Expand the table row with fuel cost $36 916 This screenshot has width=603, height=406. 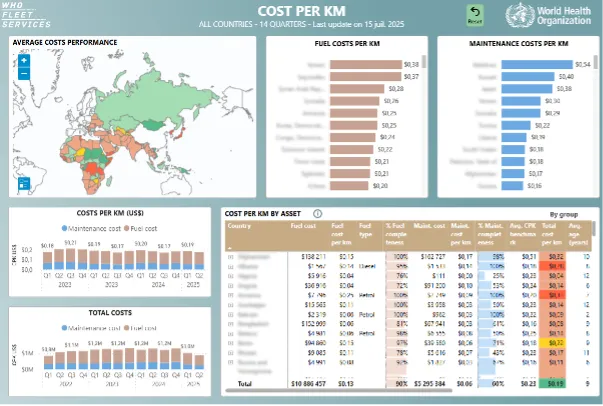(231, 286)
